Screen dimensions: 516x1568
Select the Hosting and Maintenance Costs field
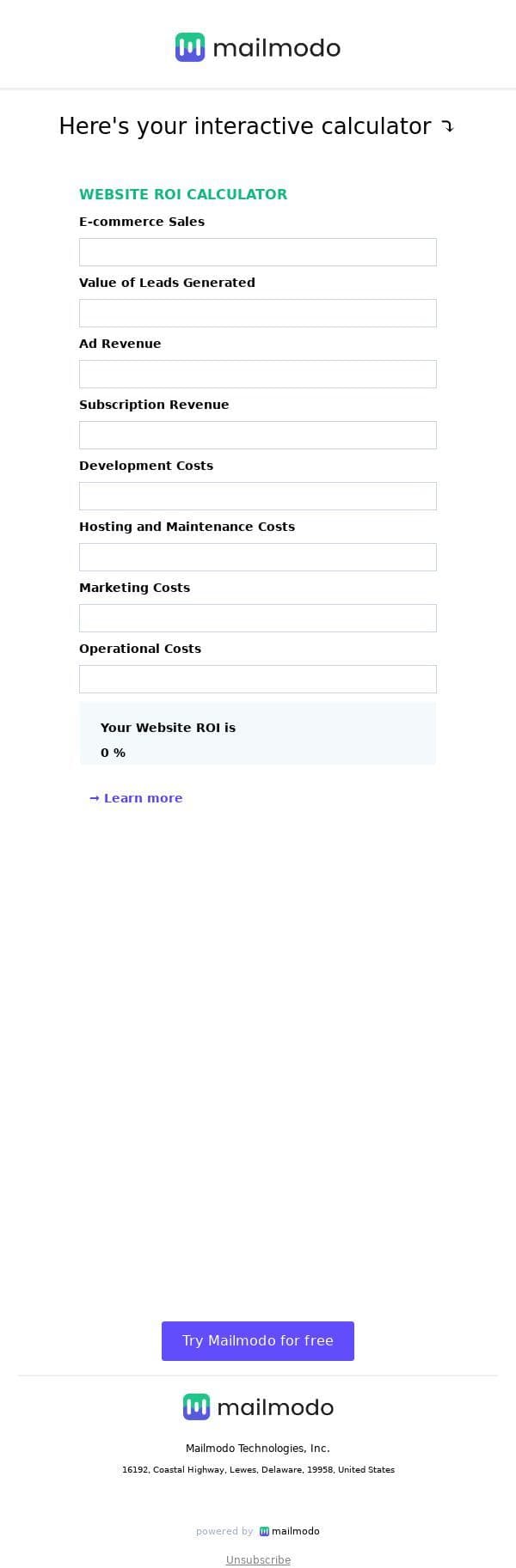(x=258, y=558)
